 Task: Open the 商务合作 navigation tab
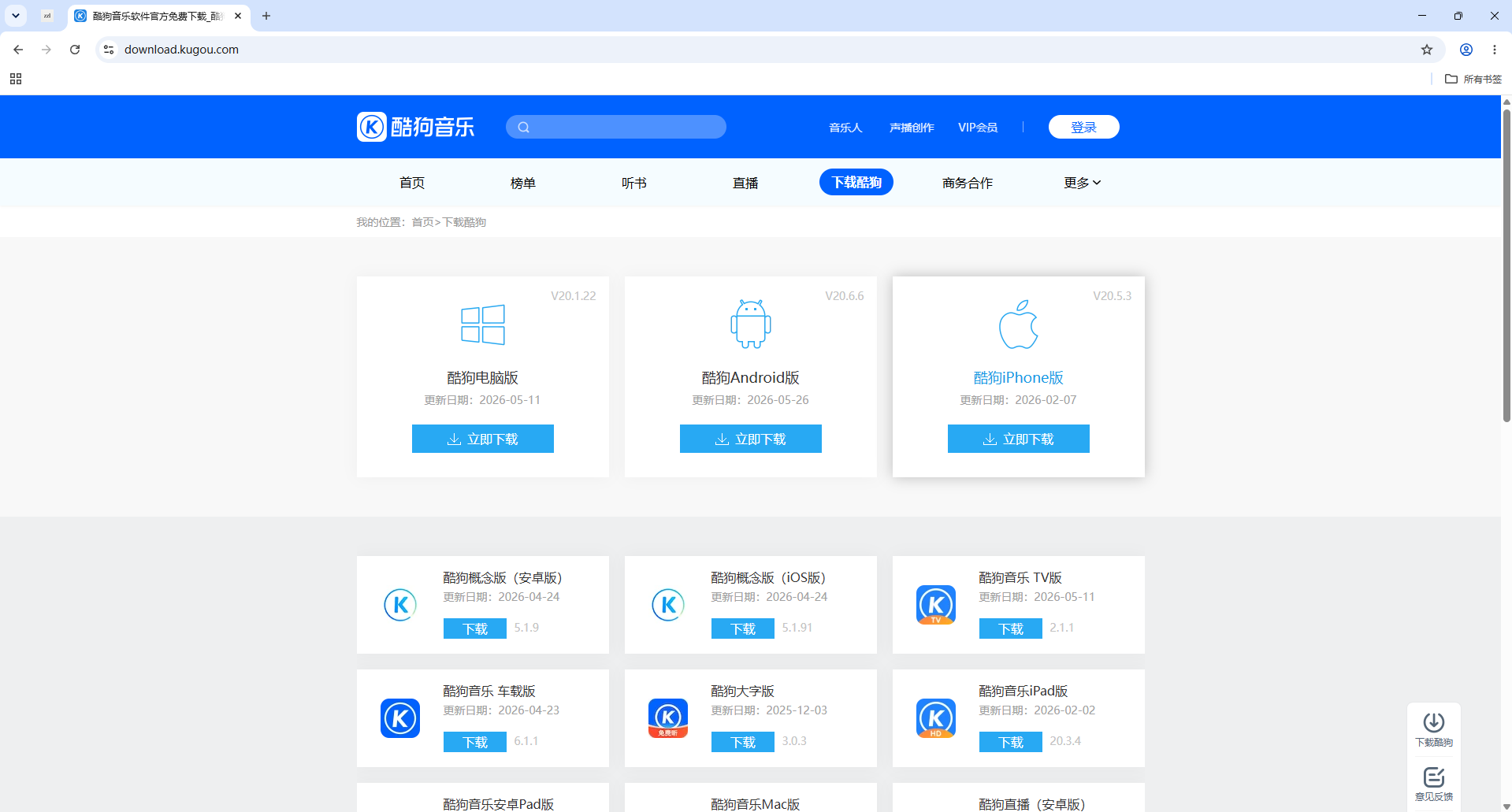pyautogui.click(x=968, y=183)
